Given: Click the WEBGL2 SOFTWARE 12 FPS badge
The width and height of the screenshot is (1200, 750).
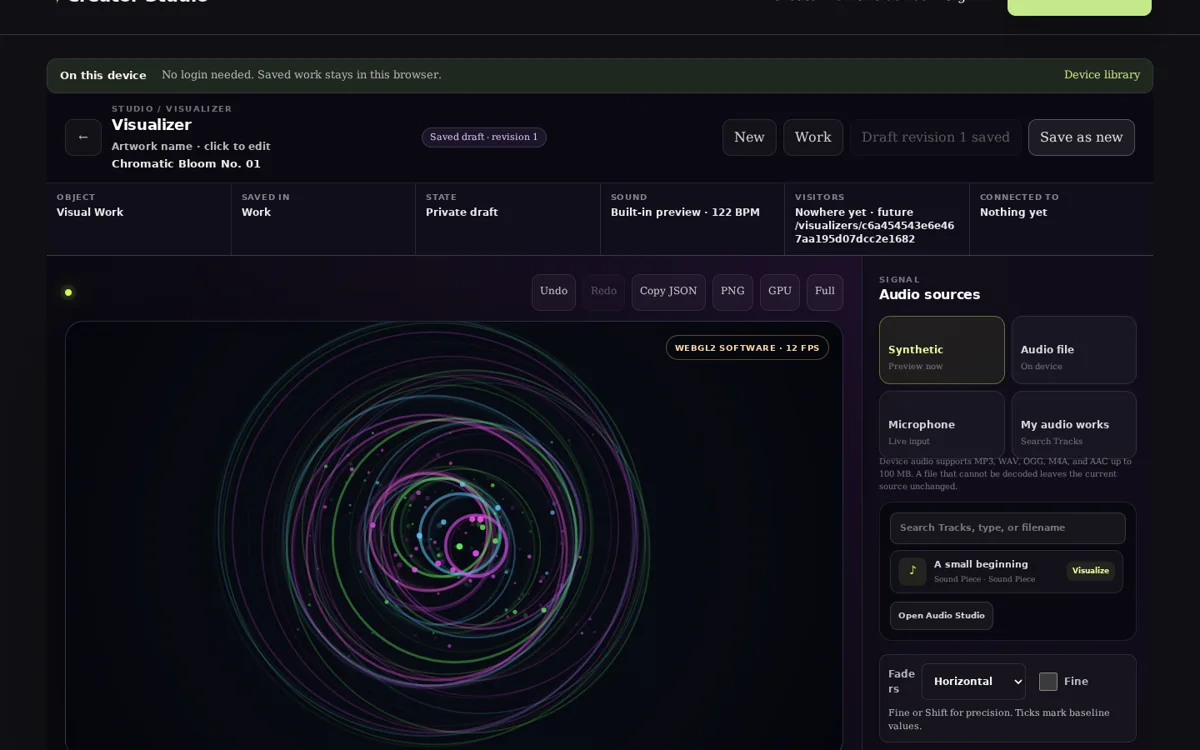Looking at the screenshot, I should pyautogui.click(x=747, y=348).
